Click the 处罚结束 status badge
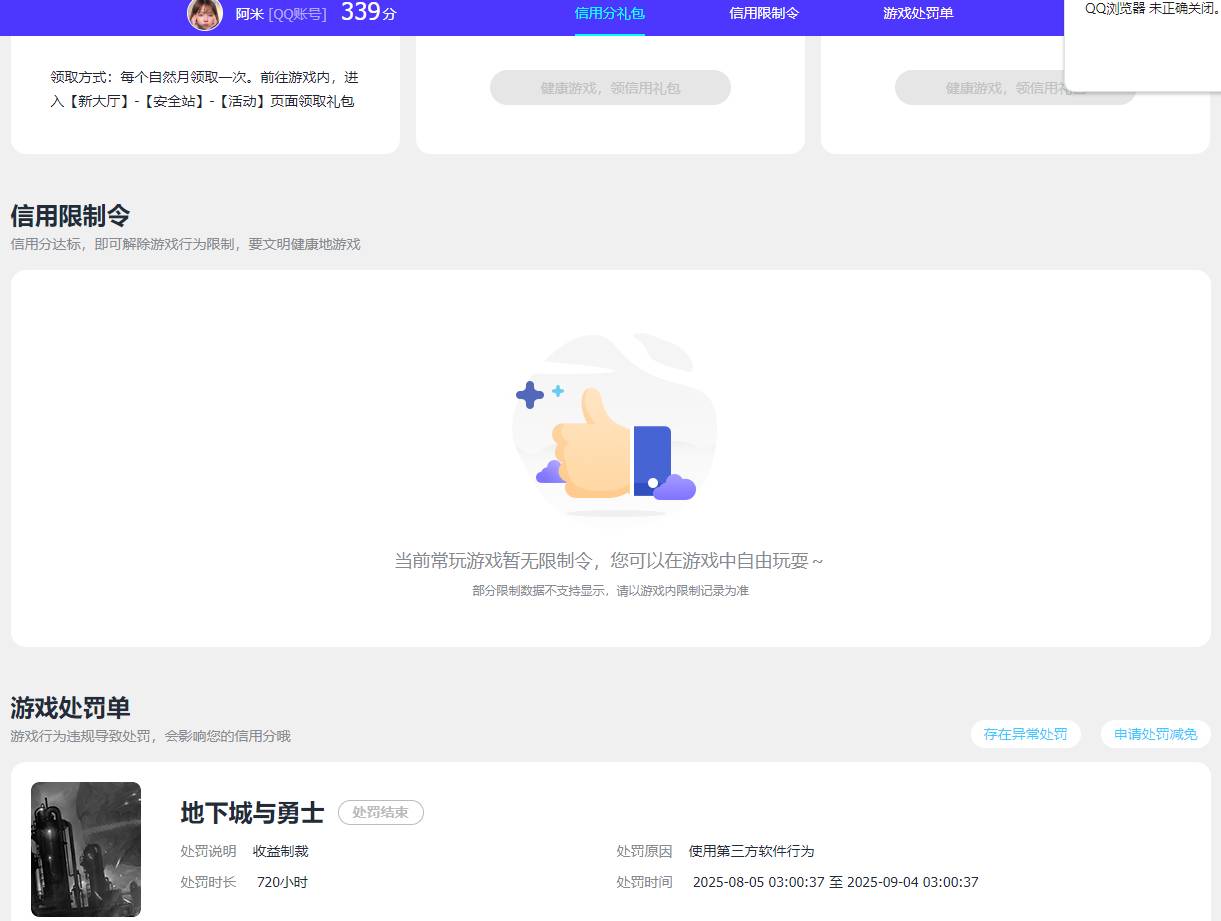The height and width of the screenshot is (921, 1221). click(x=380, y=812)
